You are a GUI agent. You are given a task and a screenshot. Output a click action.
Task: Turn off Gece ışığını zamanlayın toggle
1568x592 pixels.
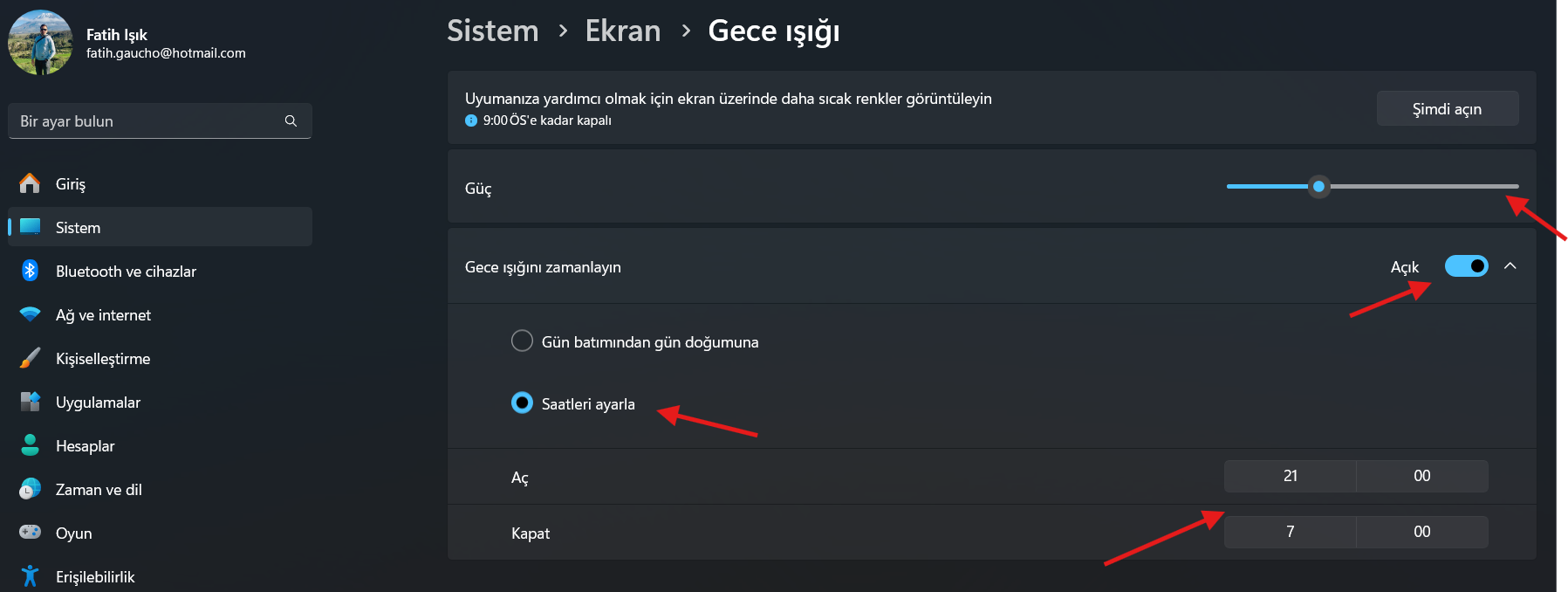pos(1466,265)
